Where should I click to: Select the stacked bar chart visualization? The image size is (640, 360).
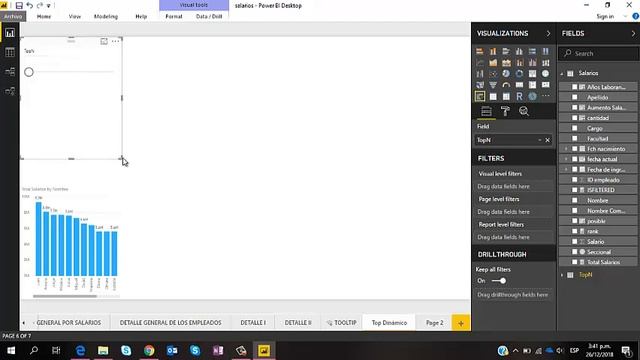pyautogui.click(x=480, y=51)
